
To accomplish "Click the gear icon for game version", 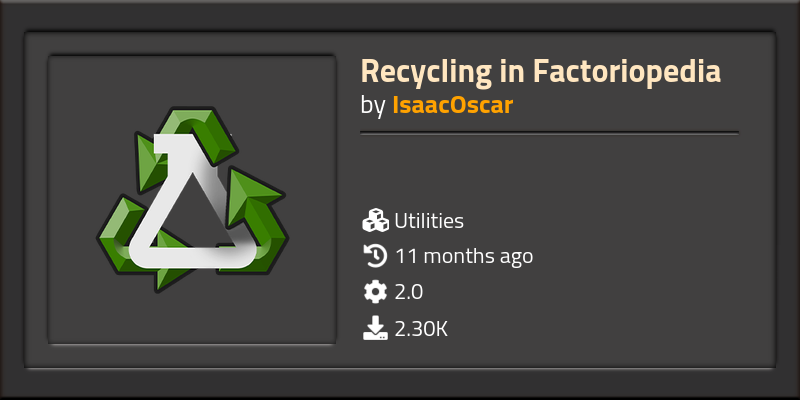I will (x=376, y=292).
